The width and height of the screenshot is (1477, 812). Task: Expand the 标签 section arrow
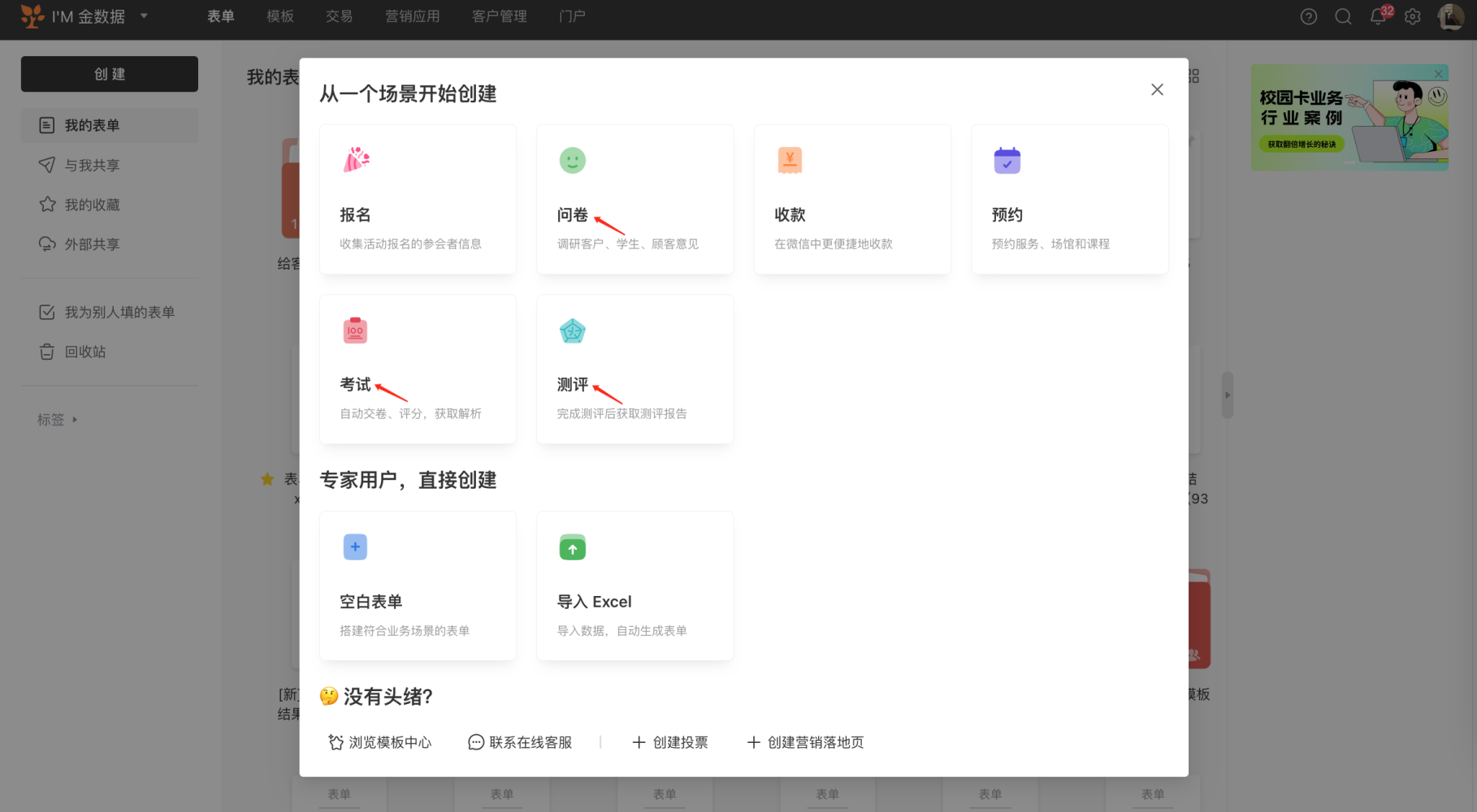tap(75, 420)
